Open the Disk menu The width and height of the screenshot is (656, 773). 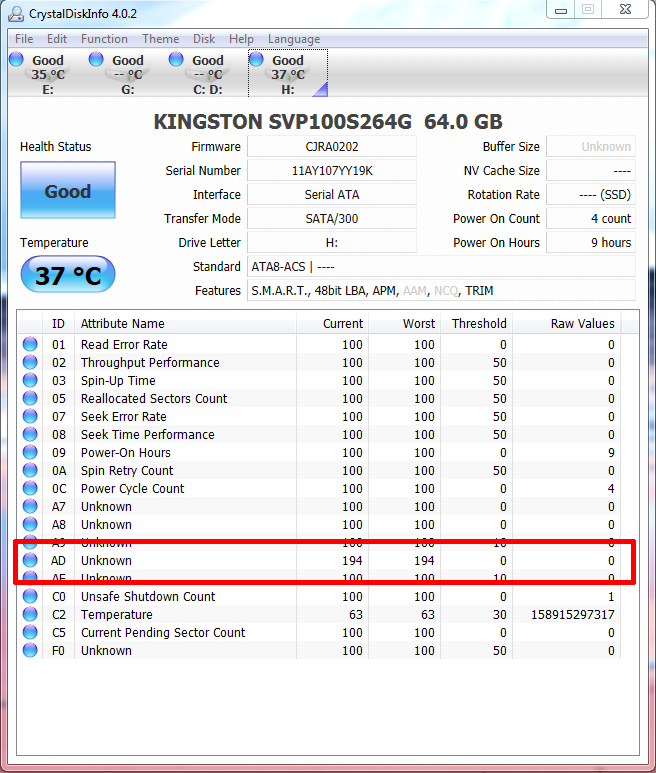click(x=204, y=39)
